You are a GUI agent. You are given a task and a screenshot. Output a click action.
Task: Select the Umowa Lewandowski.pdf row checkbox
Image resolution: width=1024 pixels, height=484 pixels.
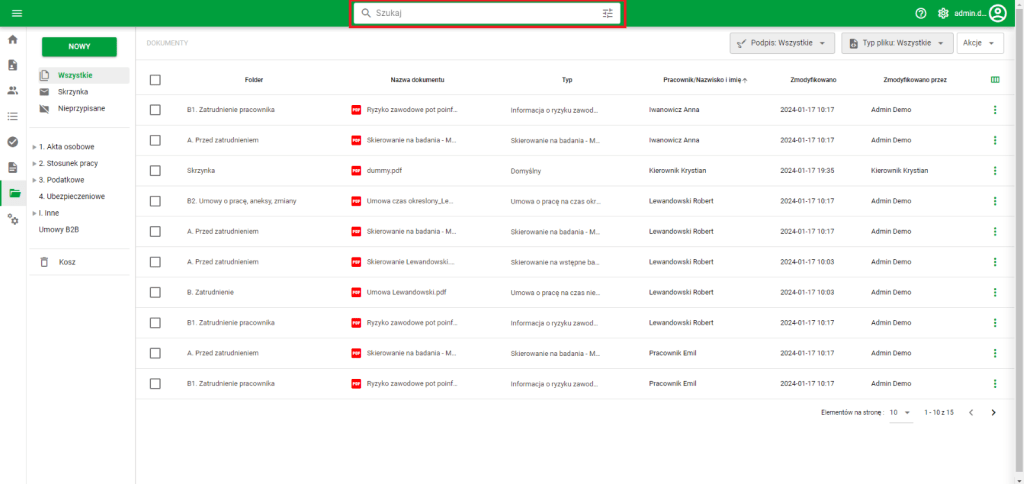155,293
